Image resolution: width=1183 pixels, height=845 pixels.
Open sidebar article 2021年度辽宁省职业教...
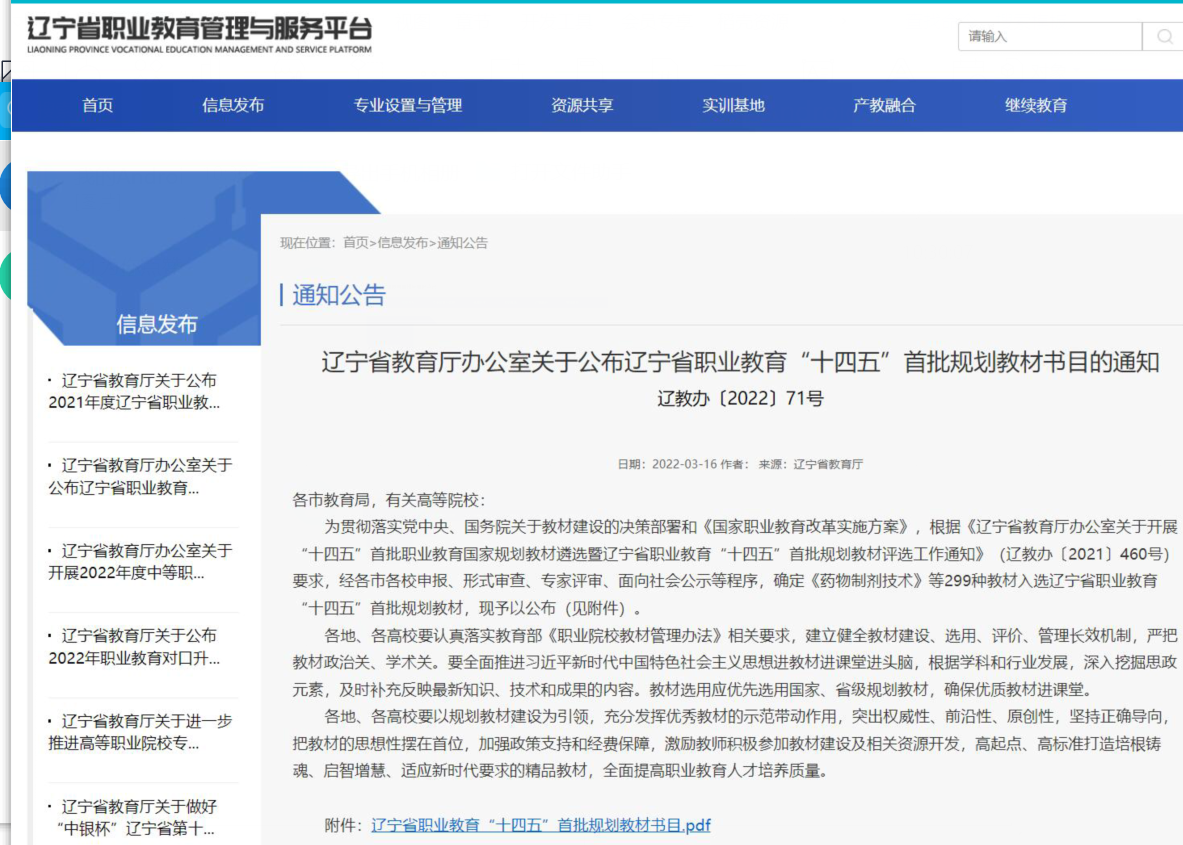coord(134,392)
